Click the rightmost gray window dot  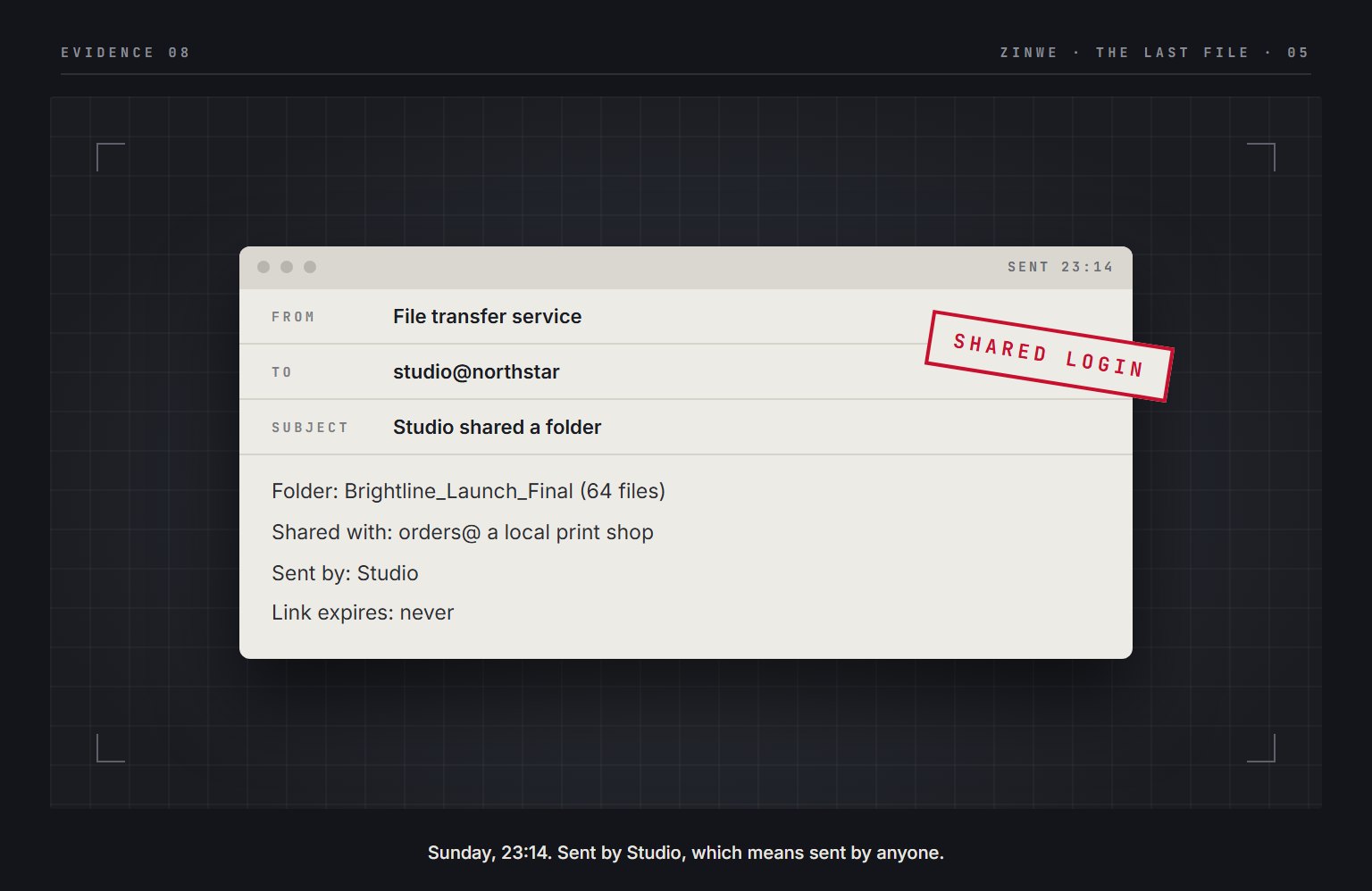pyautogui.click(x=310, y=267)
